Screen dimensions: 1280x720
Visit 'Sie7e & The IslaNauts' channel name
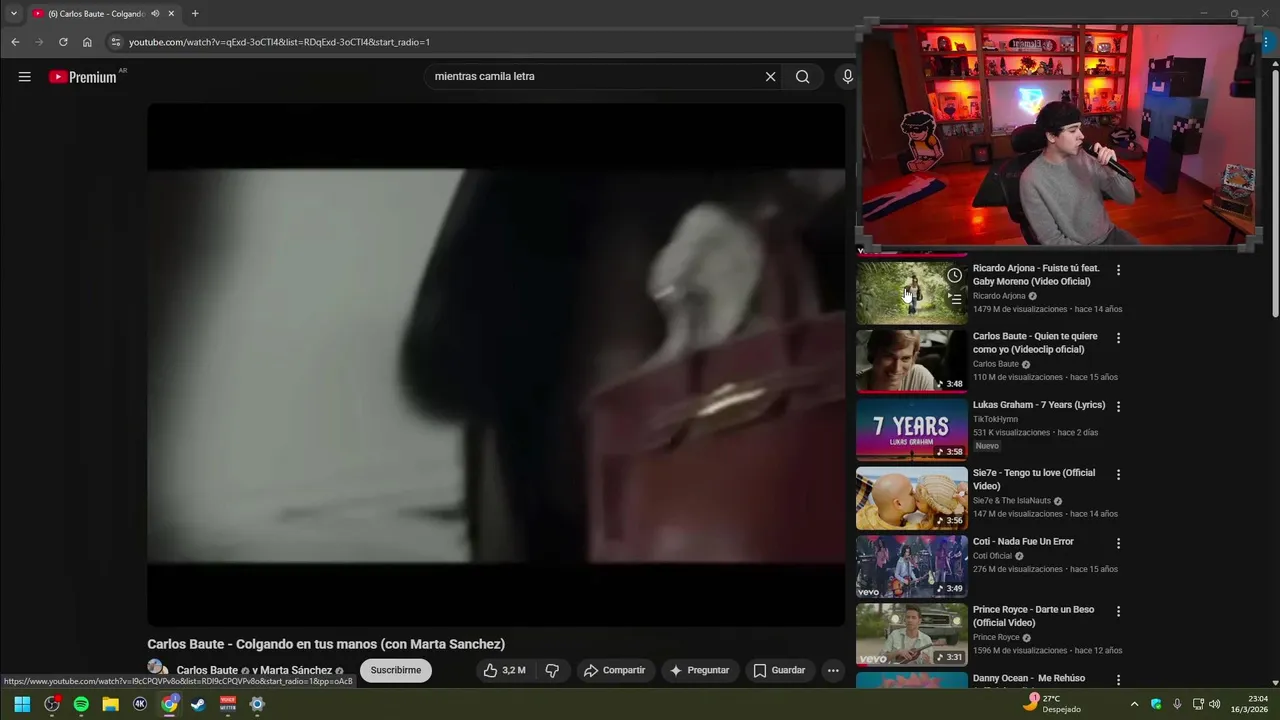tap(1011, 501)
